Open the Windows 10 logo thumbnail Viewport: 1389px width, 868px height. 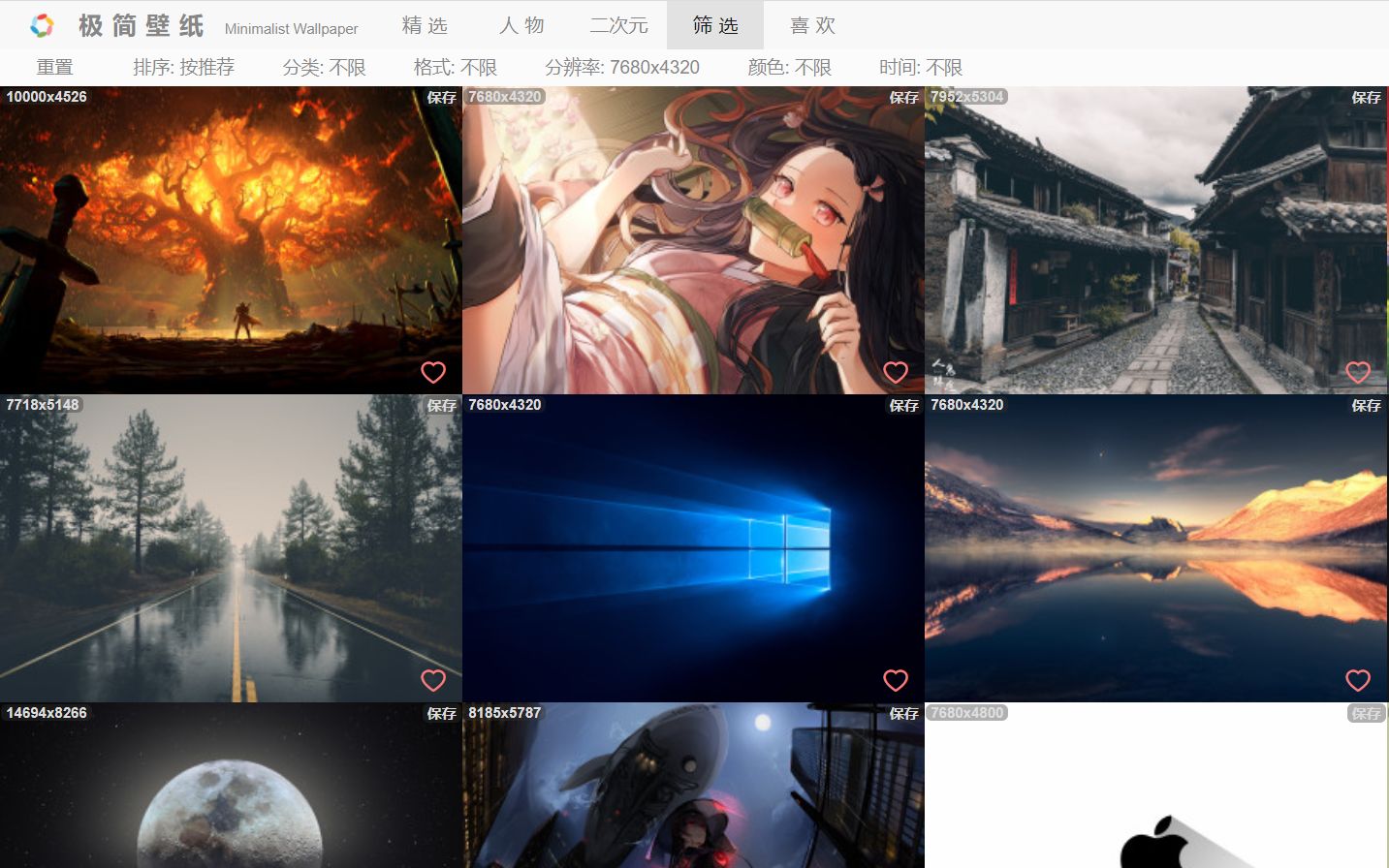tap(693, 548)
